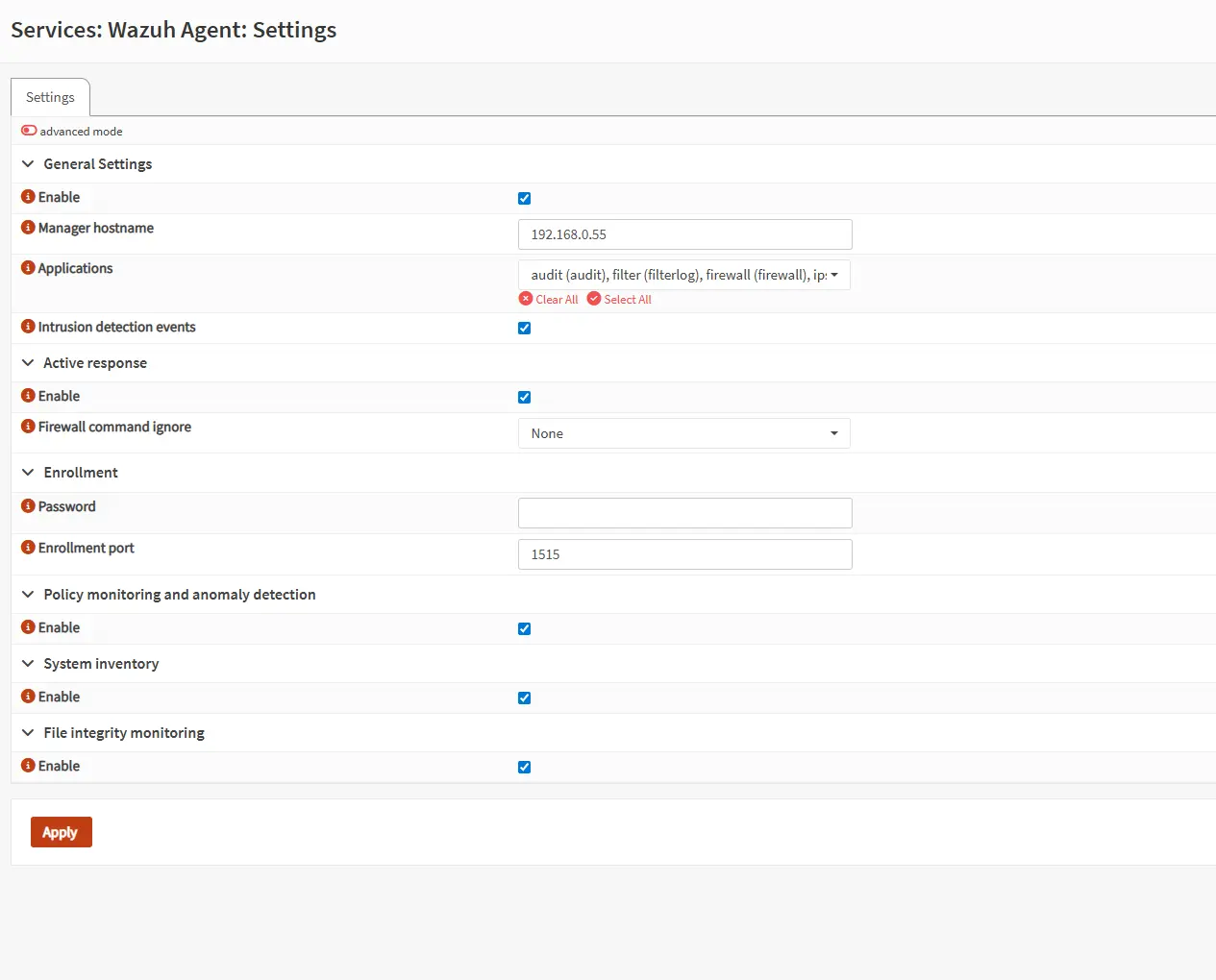Toggle System inventory Enable checkbox

(524, 698)
